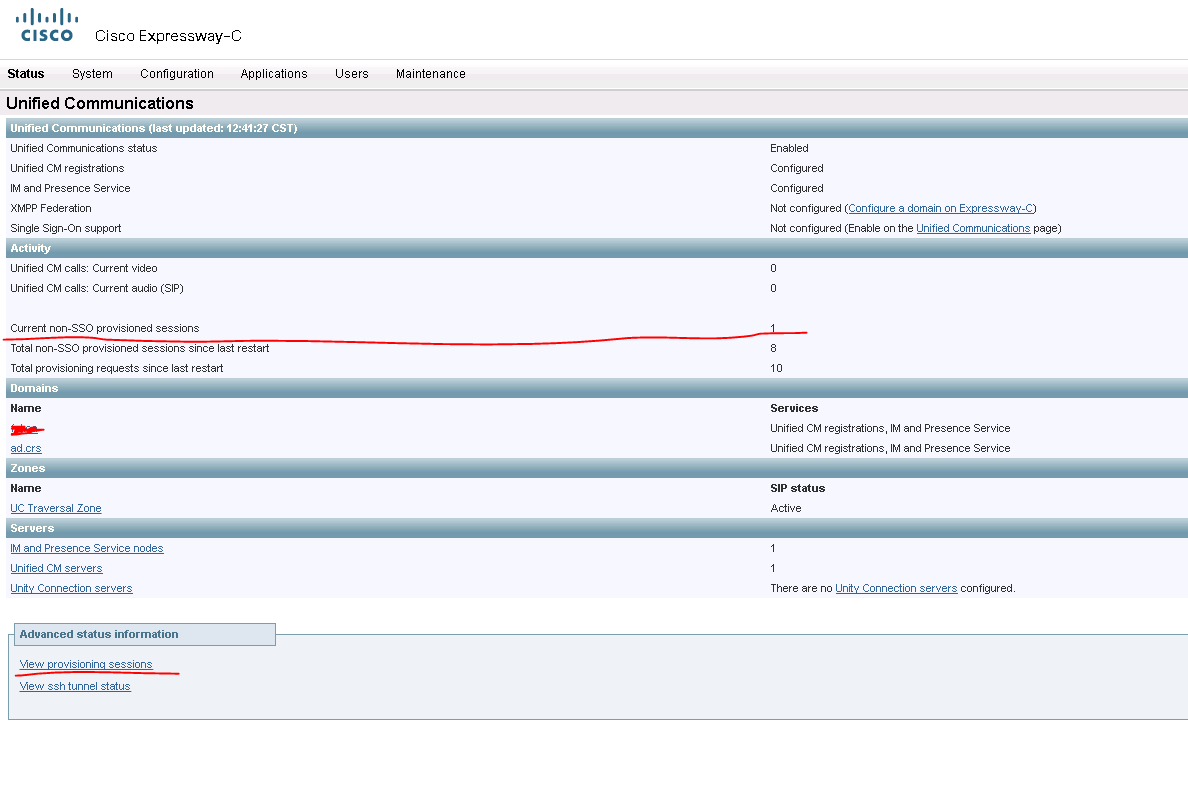The width and height of the screenshot is (1188, 808).
Task: Open the System menu
Action: [92, 74]
